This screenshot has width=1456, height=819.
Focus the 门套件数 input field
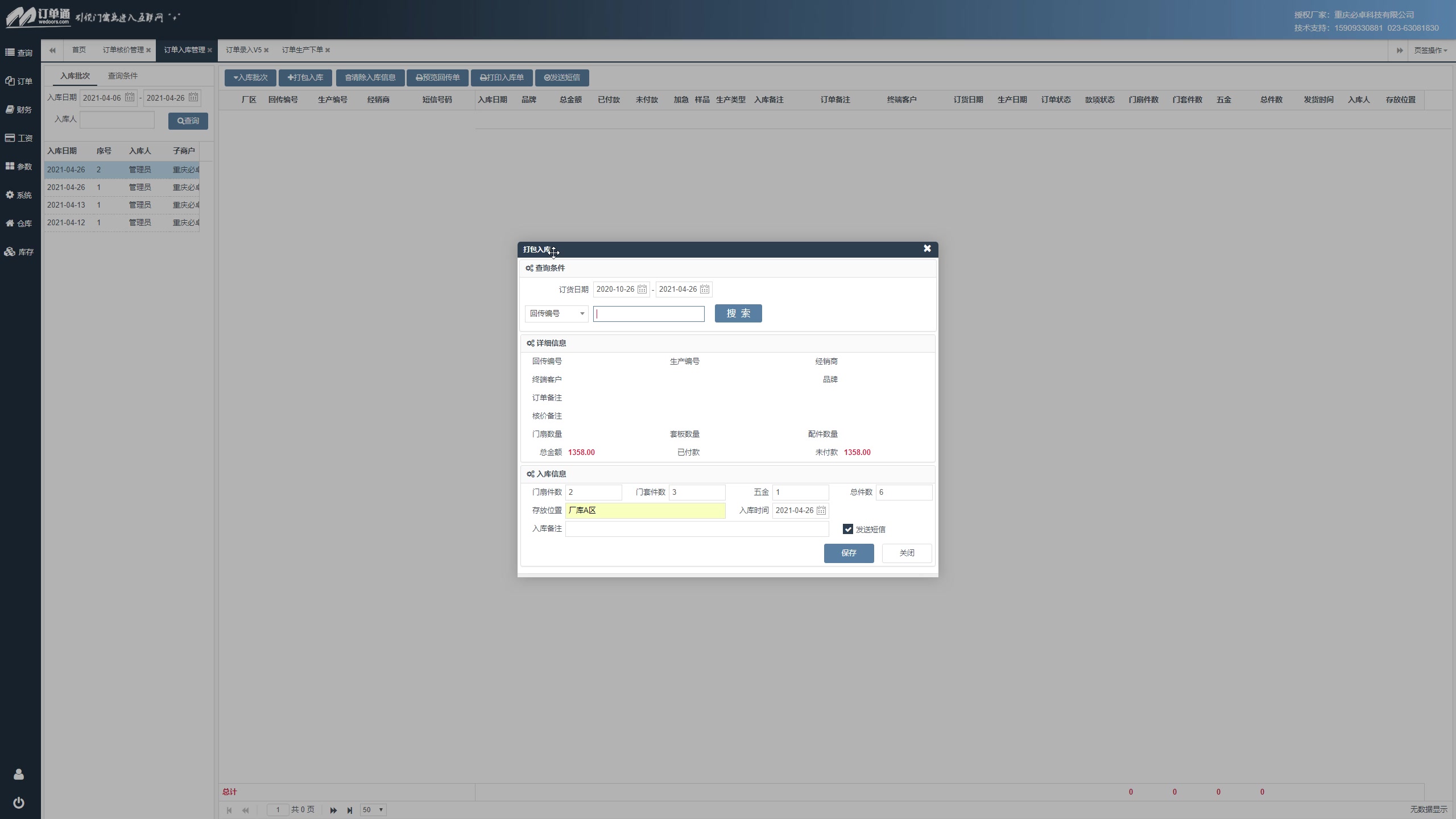click(697, 492)
